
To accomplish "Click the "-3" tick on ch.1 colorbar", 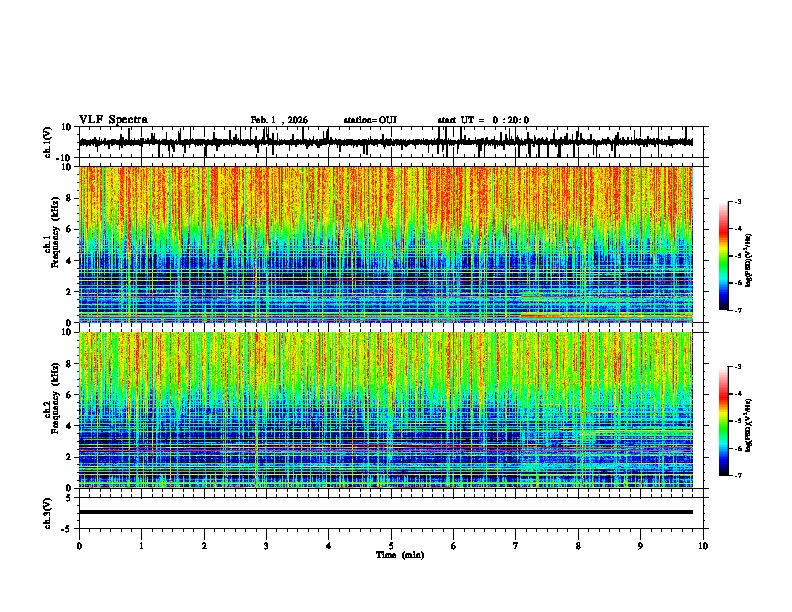I will 737,201.
